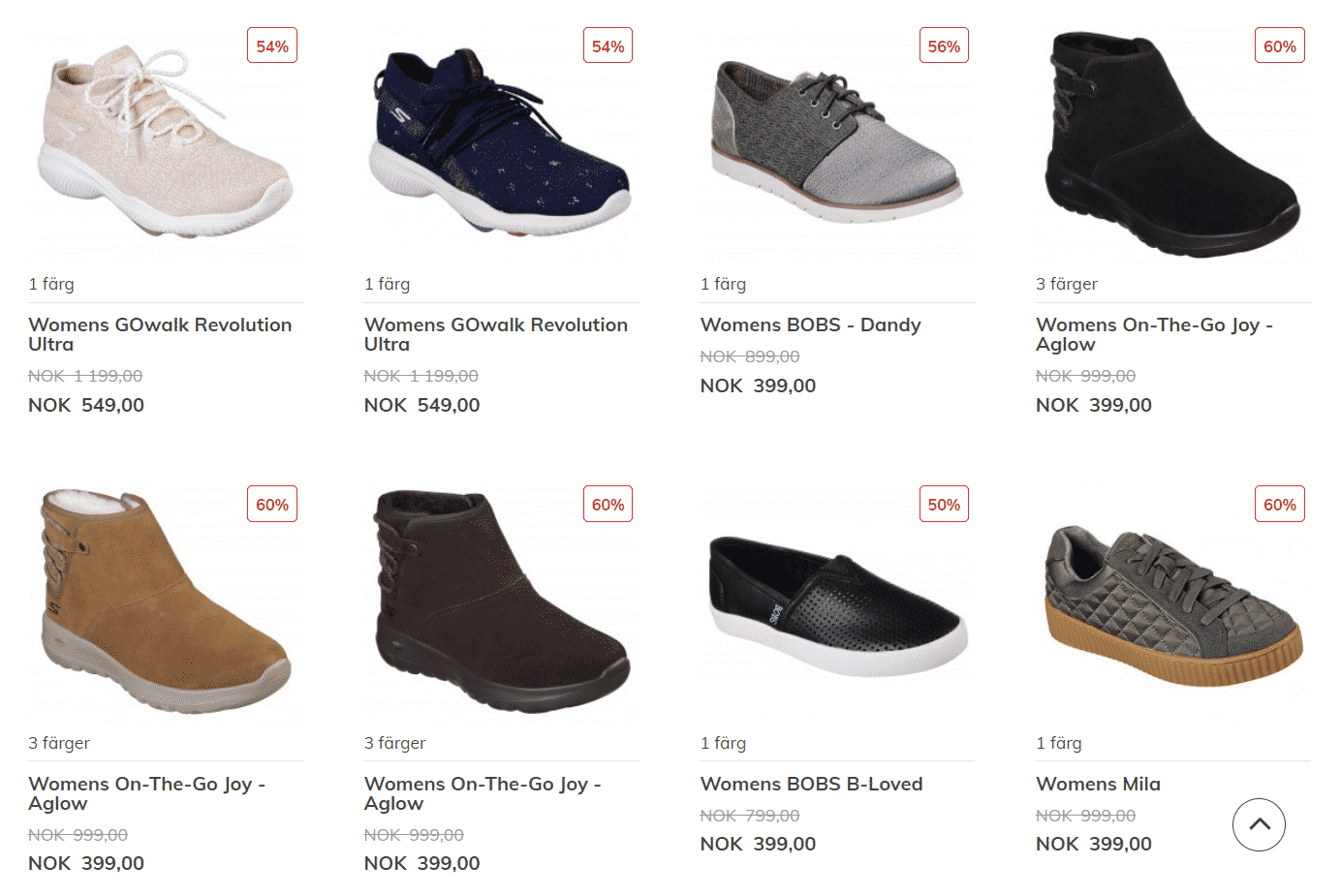This screenshot has width=1341, height=896.
Task: Click the Womens BOBS - Dandy title
Action: coord(810,325)
